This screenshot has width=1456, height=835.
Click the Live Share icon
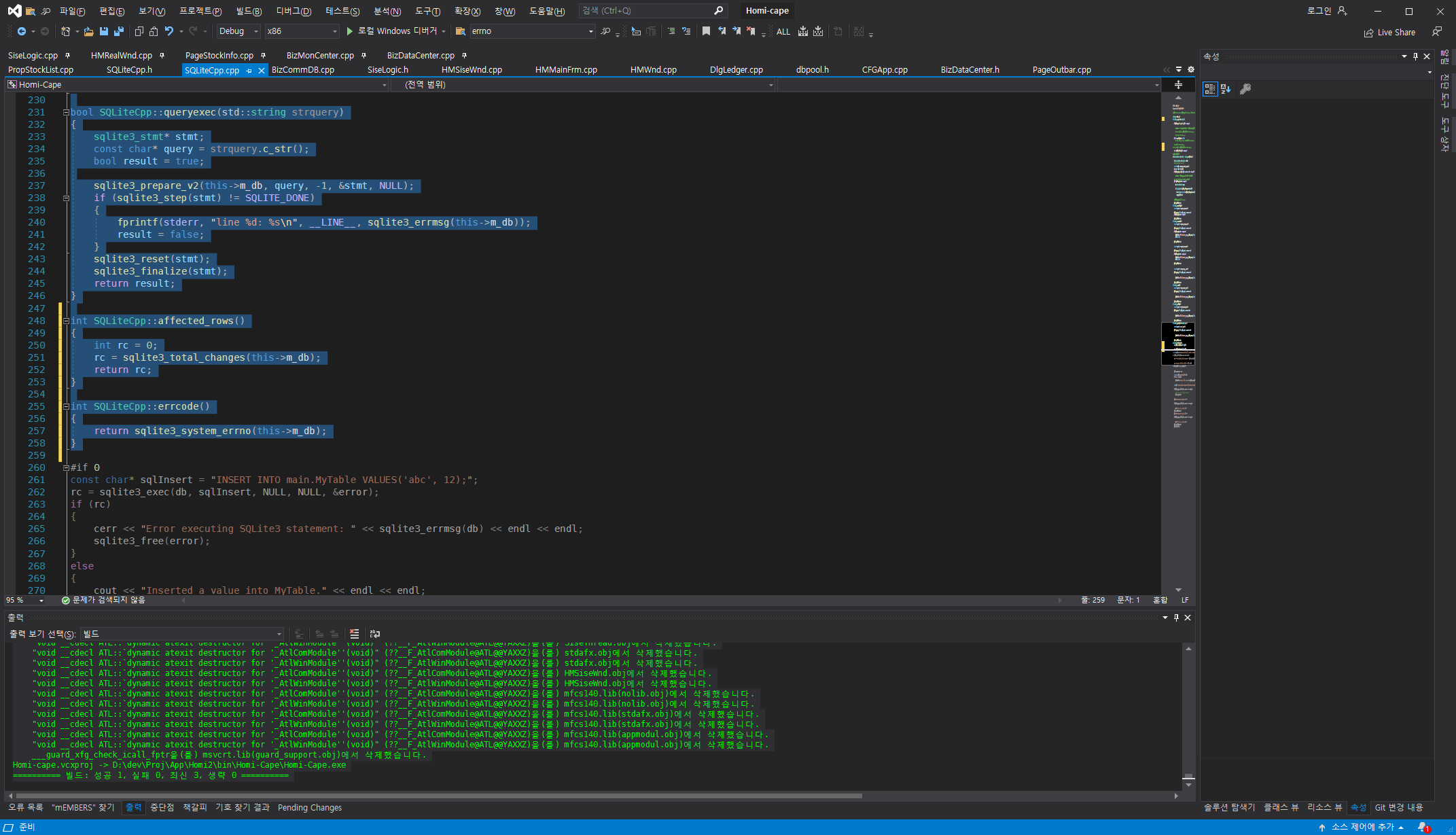click(x=1368, y=33)
